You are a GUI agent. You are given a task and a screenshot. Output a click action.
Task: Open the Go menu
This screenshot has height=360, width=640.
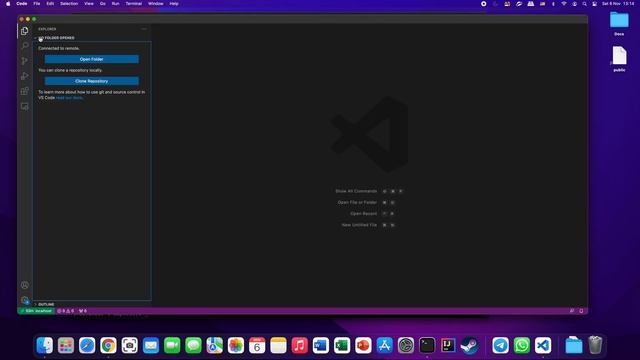(103, 4)
